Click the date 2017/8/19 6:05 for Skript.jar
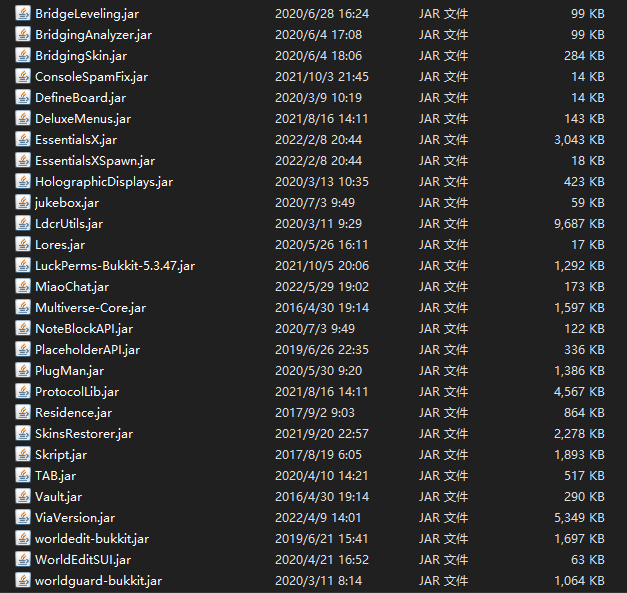 point(318,455)
